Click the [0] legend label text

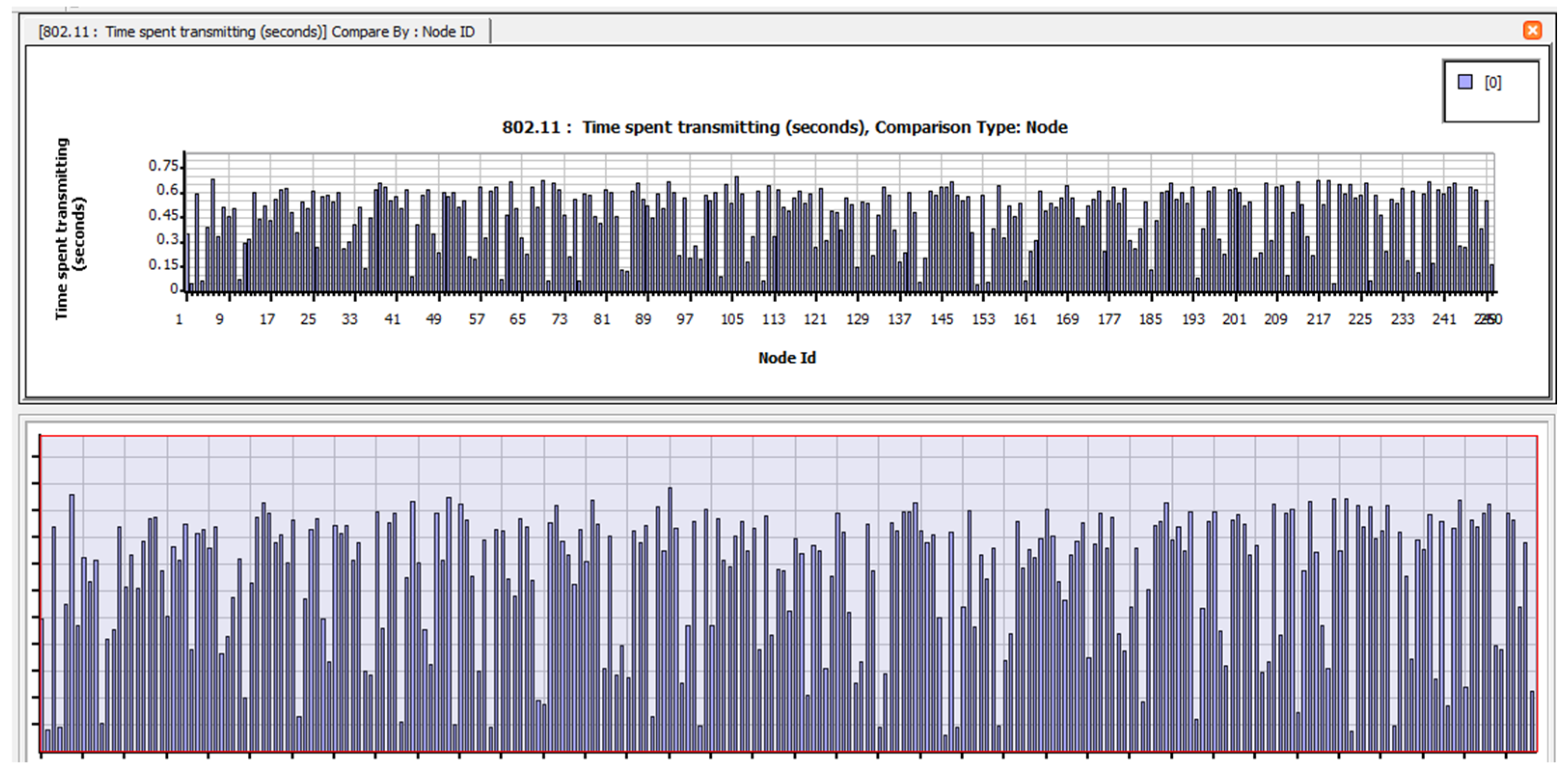coord(1492,82)
